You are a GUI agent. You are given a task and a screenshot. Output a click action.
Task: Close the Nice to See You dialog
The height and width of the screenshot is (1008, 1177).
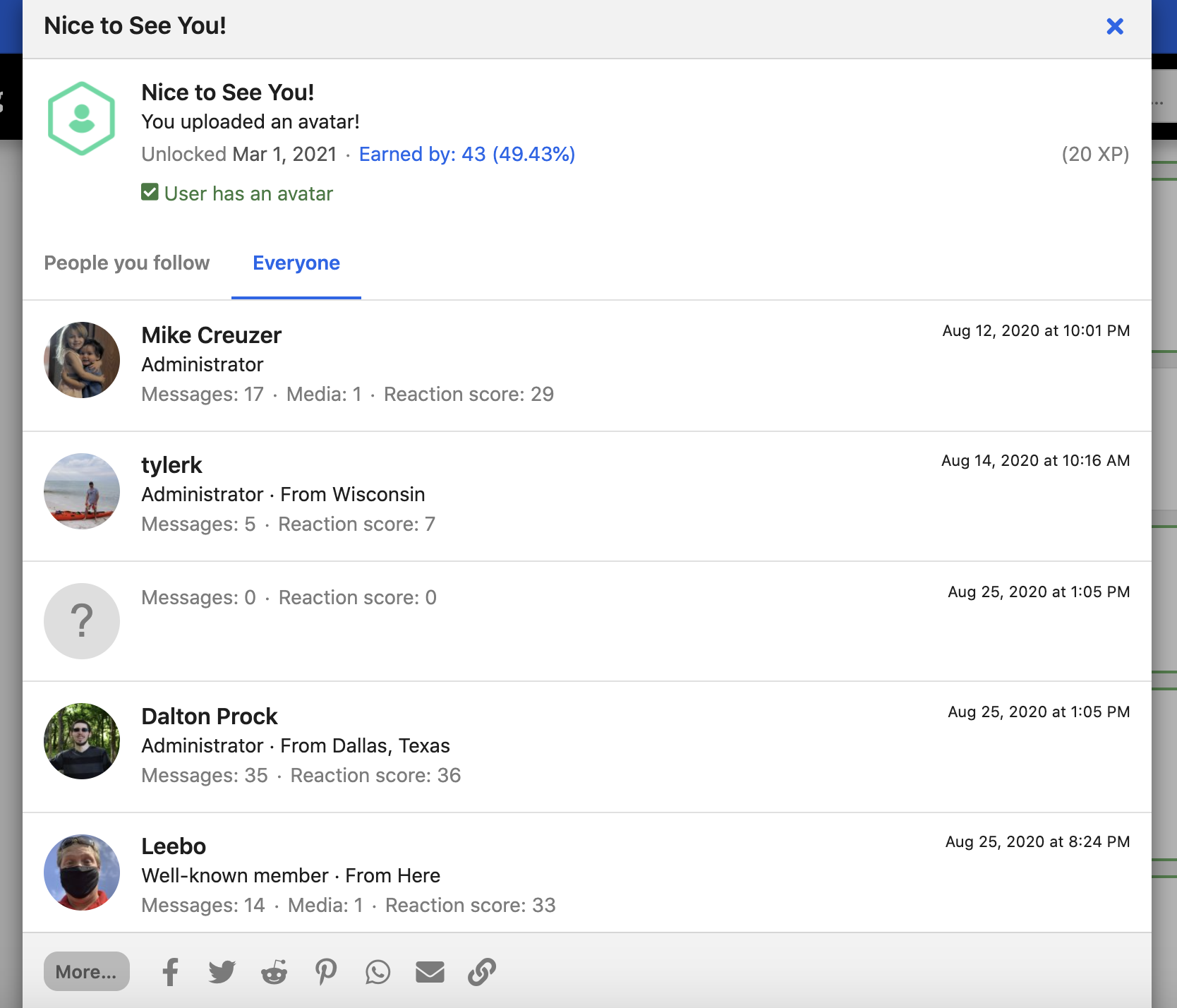[x=1115, y=26]
